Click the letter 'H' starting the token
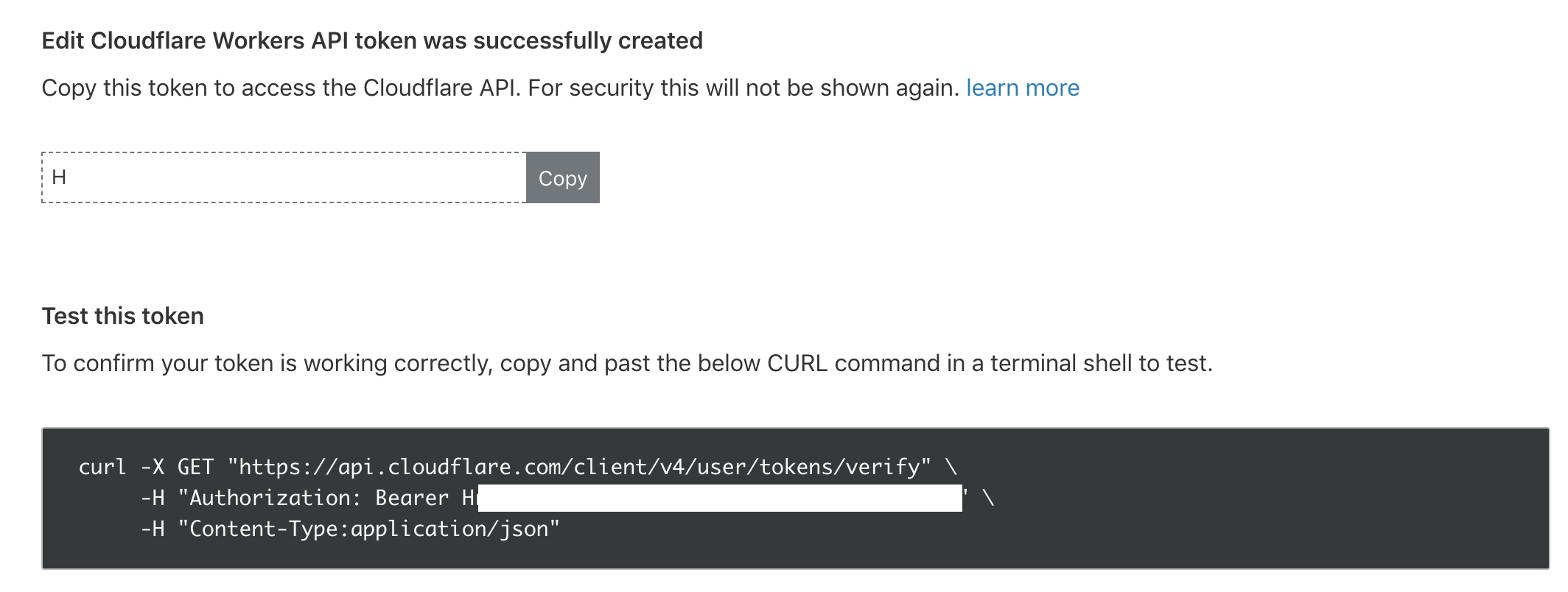 tap(58, 177)
